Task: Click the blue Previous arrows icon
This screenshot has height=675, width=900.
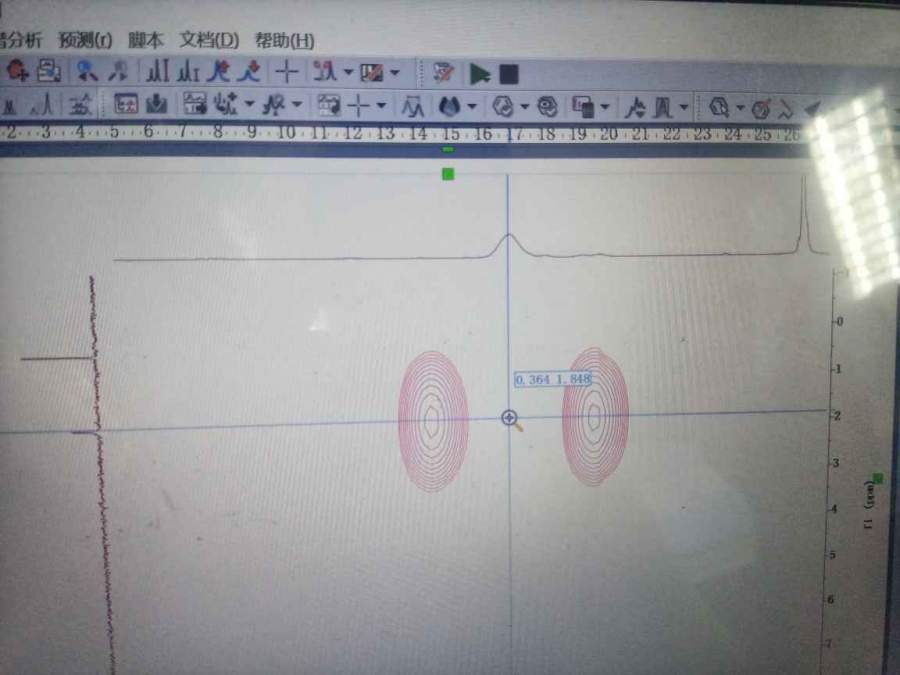Action: coord(86,71)
